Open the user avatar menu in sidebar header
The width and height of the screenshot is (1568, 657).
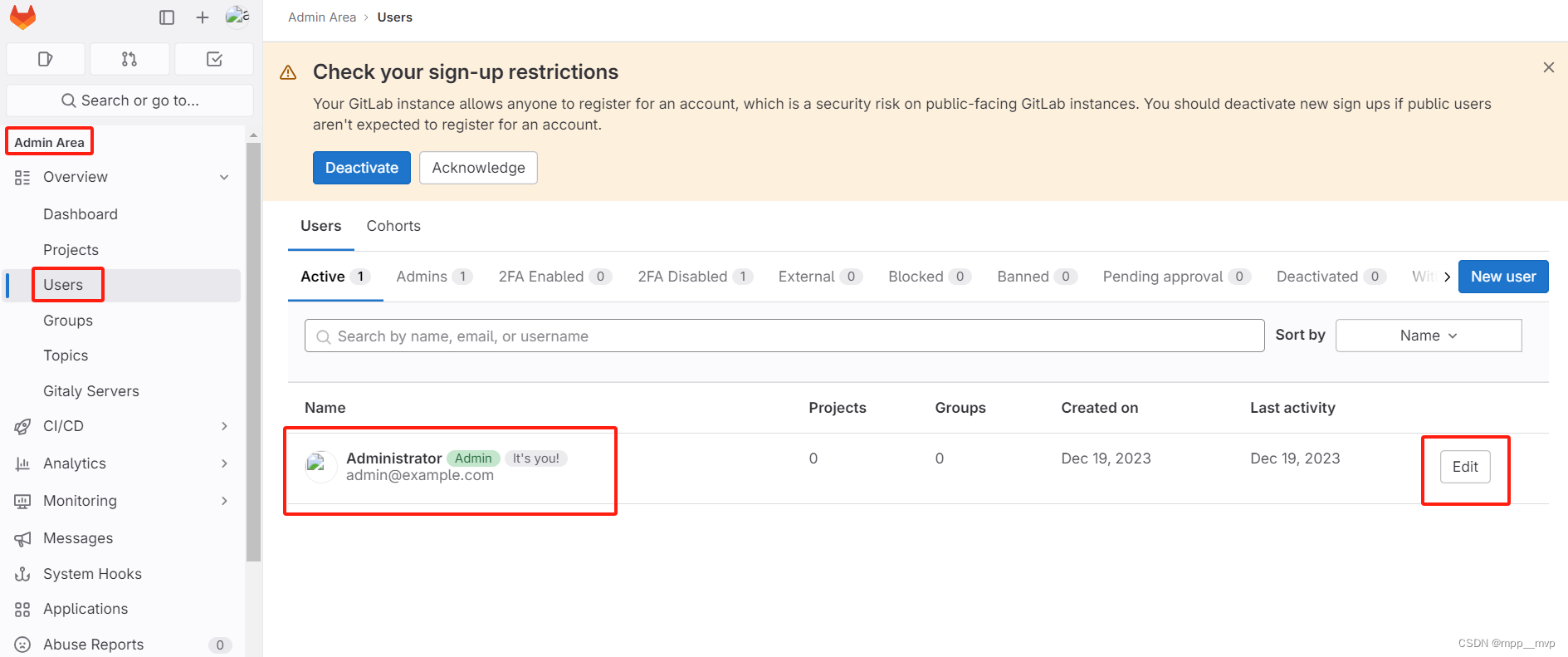point(237,17)
